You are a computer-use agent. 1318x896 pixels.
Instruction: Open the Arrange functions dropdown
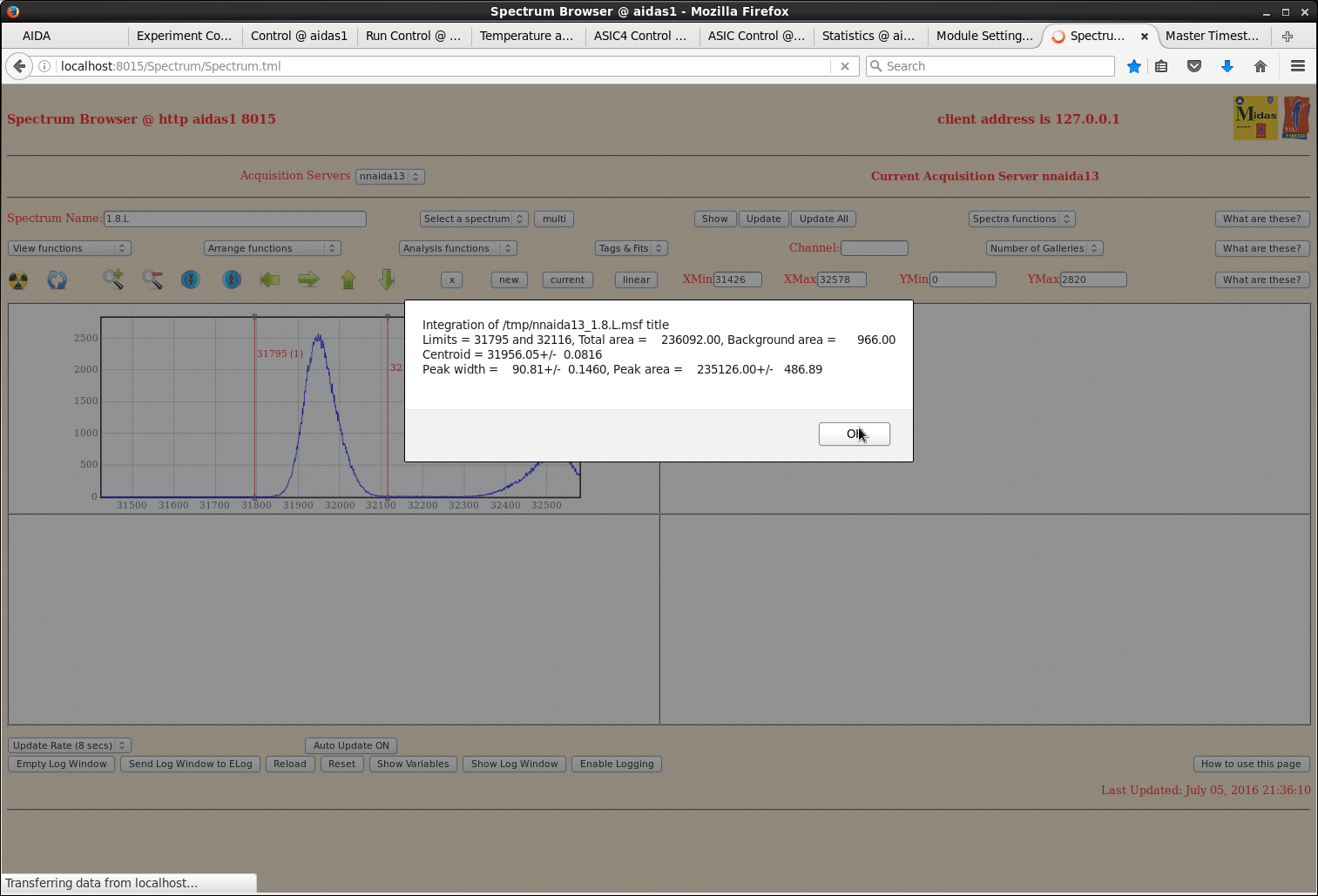[x=273, y=248]
